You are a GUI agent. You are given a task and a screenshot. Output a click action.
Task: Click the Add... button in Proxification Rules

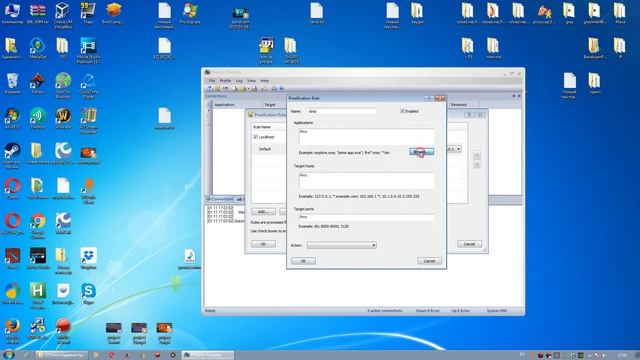click(263, 211)
